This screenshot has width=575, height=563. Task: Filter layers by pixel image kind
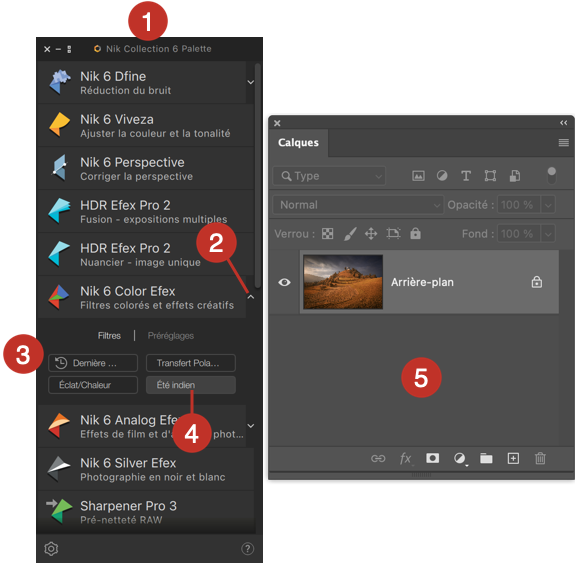click(418, 176)
